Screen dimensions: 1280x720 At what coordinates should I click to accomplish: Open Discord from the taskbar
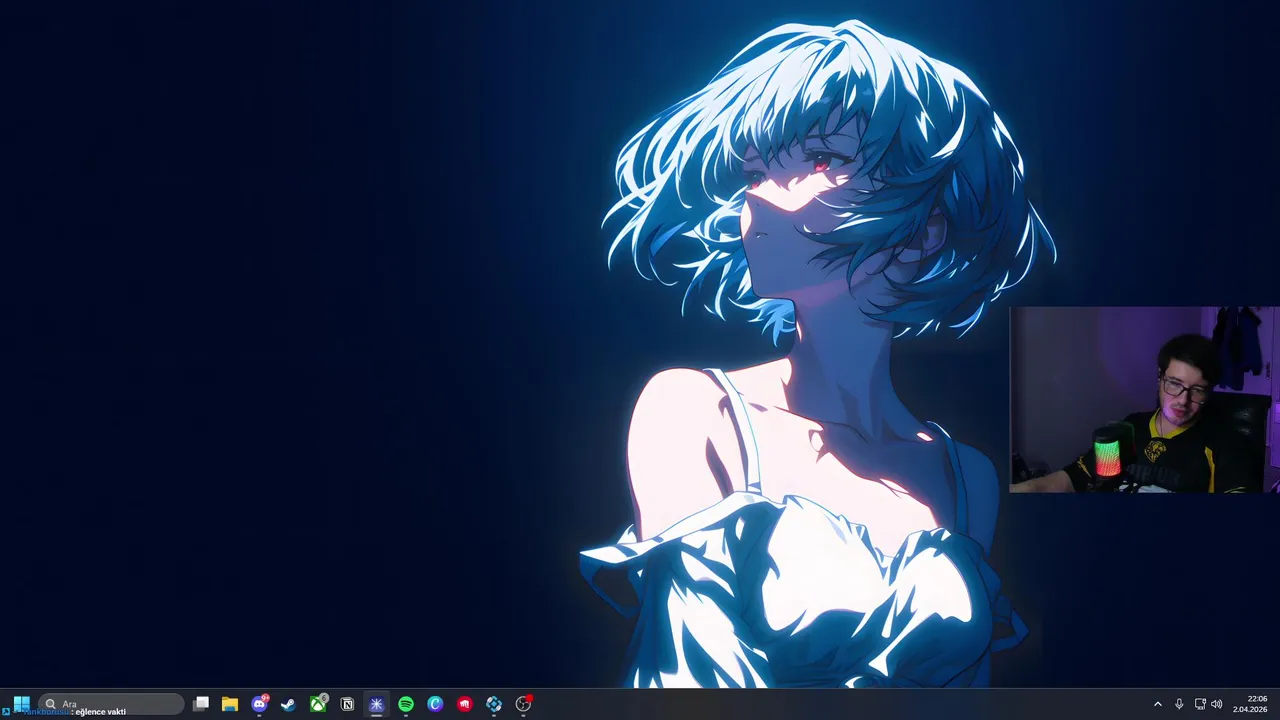pyautogui.click(x=260, y=704)
